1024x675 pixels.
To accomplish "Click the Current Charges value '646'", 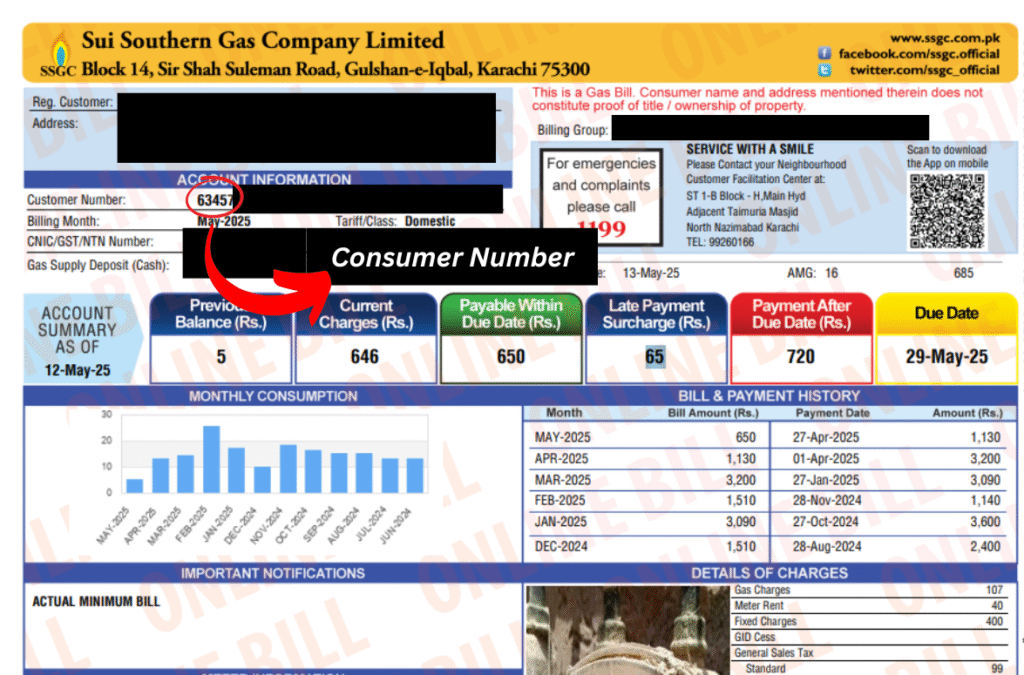I will point(364,357).
